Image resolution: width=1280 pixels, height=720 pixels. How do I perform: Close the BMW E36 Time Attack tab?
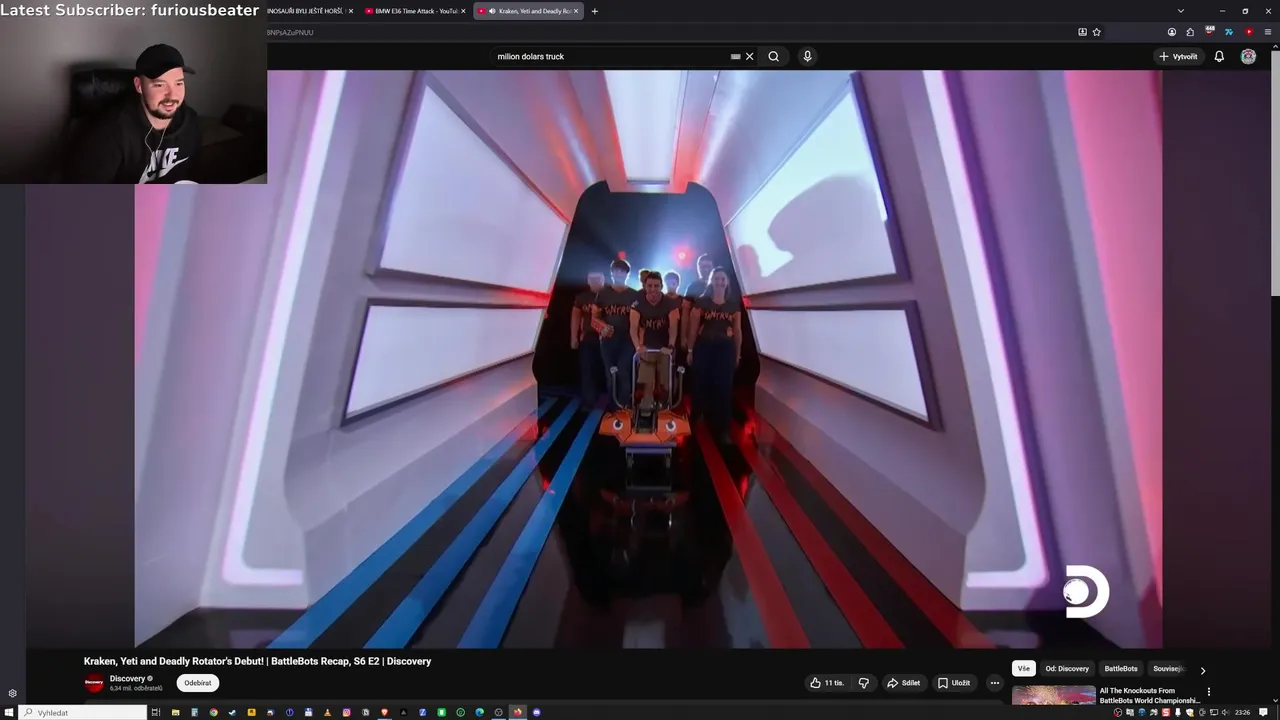[463, 11]
